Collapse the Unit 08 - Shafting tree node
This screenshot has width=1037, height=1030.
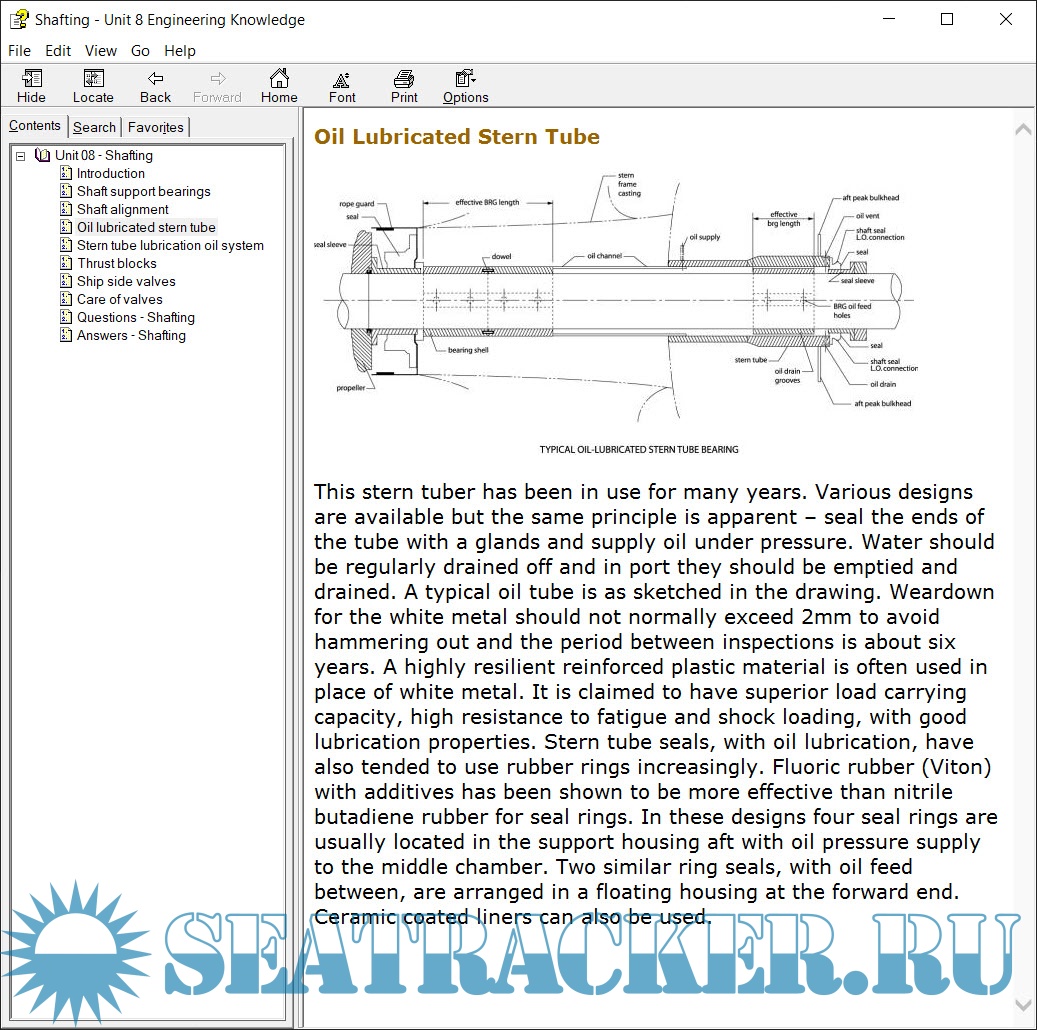point(21,156)
